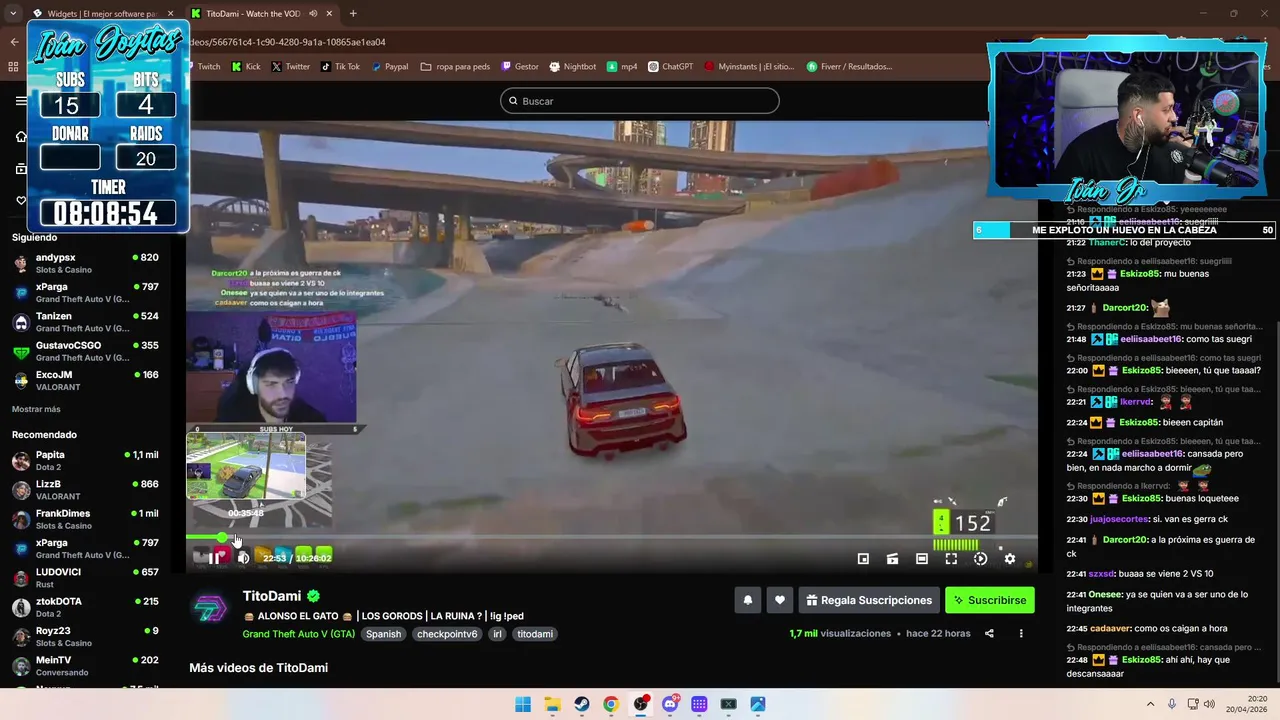Open the Nightbot bookmark
Image resolution: width=1280 pixels, height=720 pixels.
[573, 67]
